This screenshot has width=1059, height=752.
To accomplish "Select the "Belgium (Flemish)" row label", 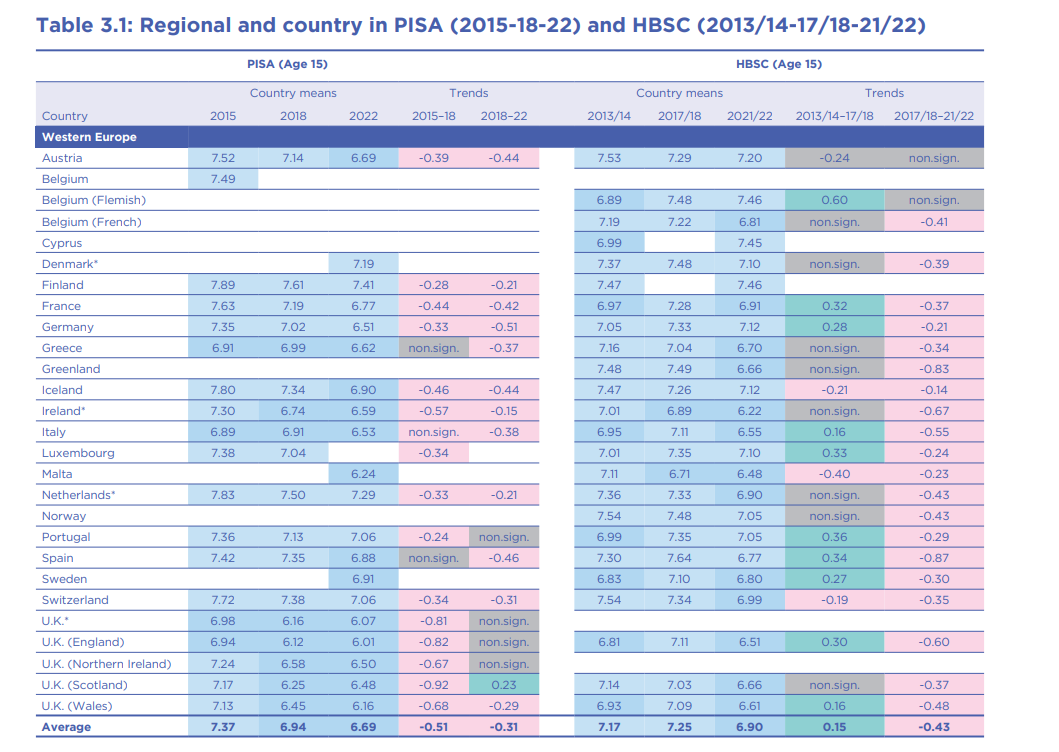I will pyautogui.click(x=93, y=200).
